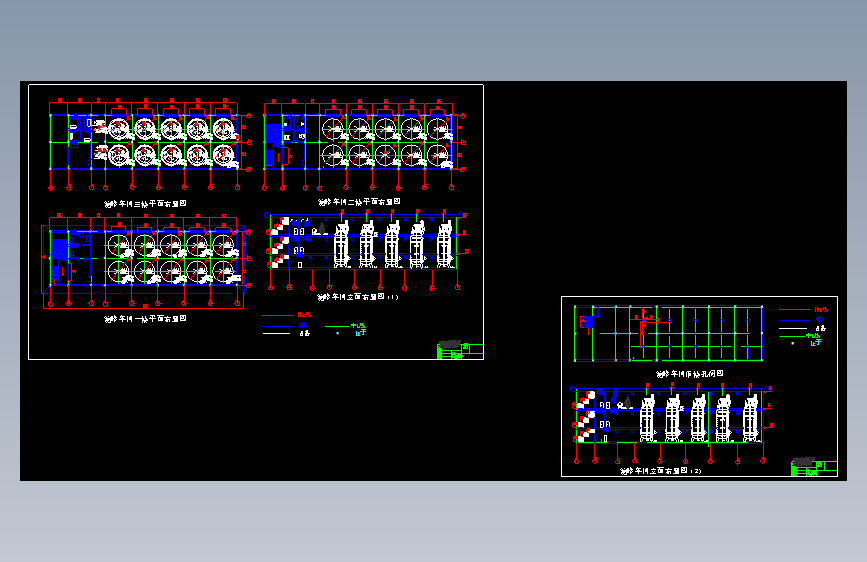Select the second-floor plan layout title text
This screenshot has width=867, height=562.
(x=359, y=202)
